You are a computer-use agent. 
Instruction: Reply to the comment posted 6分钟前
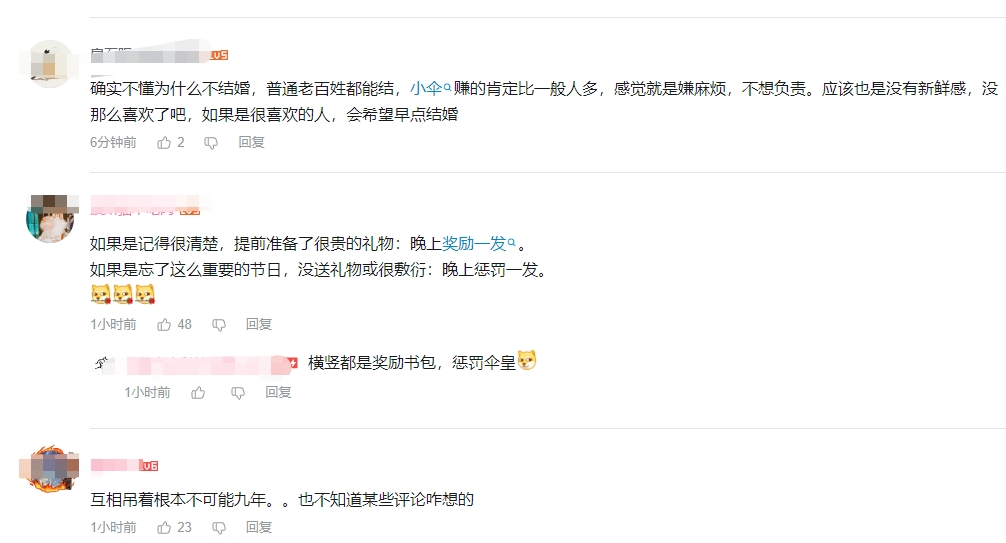252,142
